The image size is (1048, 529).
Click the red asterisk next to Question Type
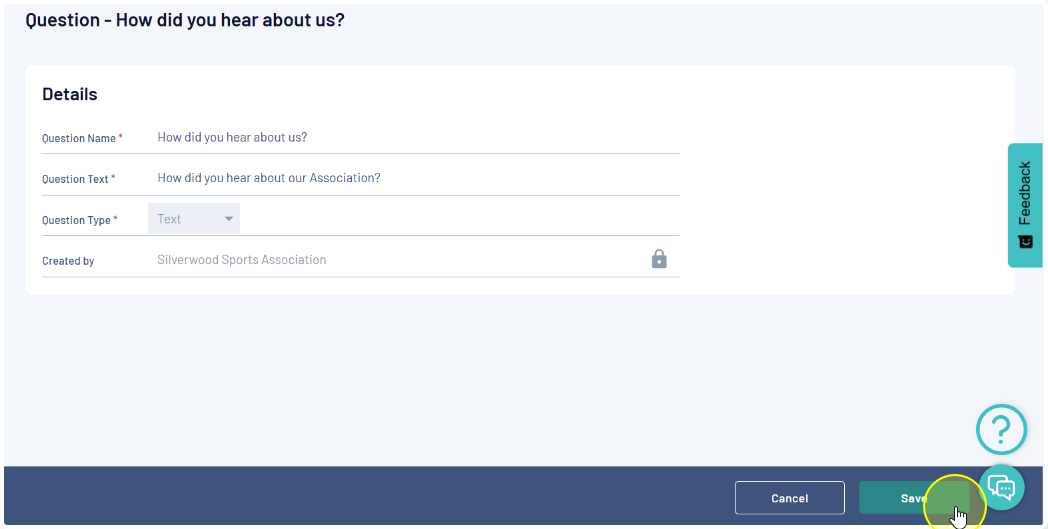115,219
